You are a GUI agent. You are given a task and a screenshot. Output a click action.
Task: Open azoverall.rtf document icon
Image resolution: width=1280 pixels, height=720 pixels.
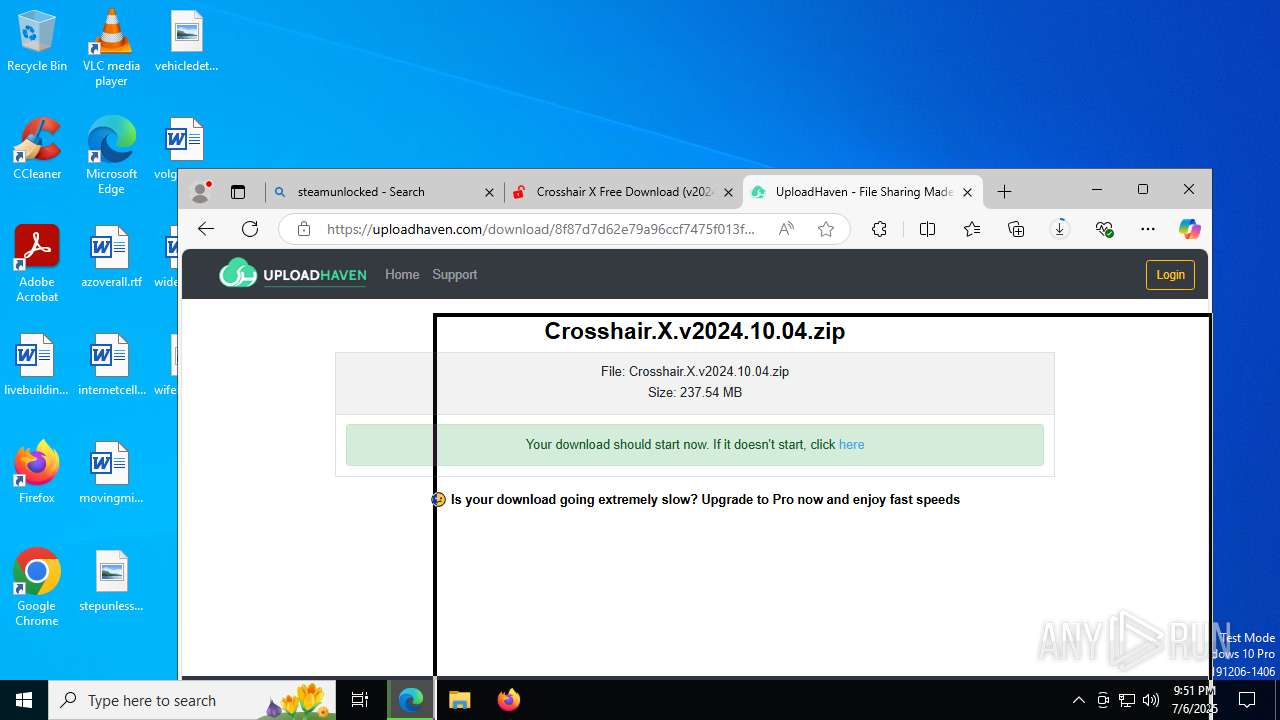tap(111, 257)
